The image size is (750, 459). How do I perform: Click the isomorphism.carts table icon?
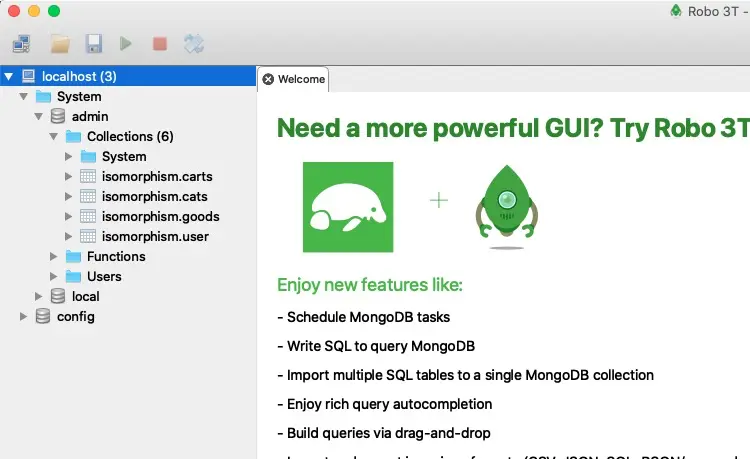tap(88, 176)
